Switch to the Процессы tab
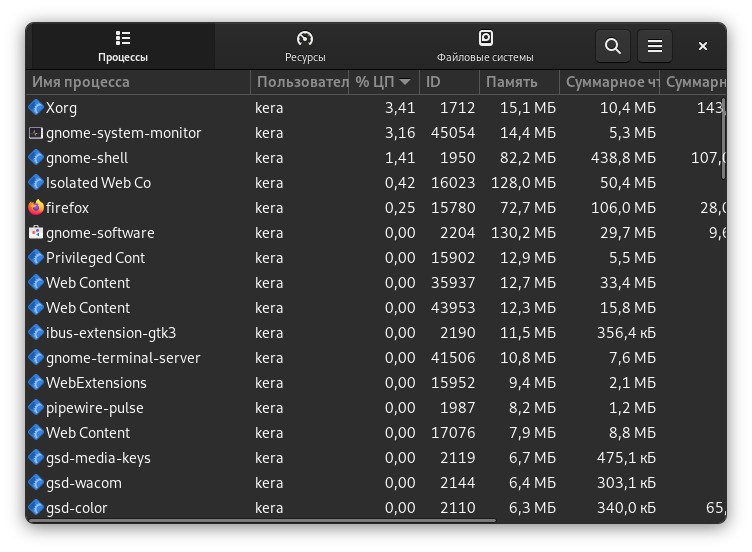The height and width of the screenshot is (552, 752). 123,46
